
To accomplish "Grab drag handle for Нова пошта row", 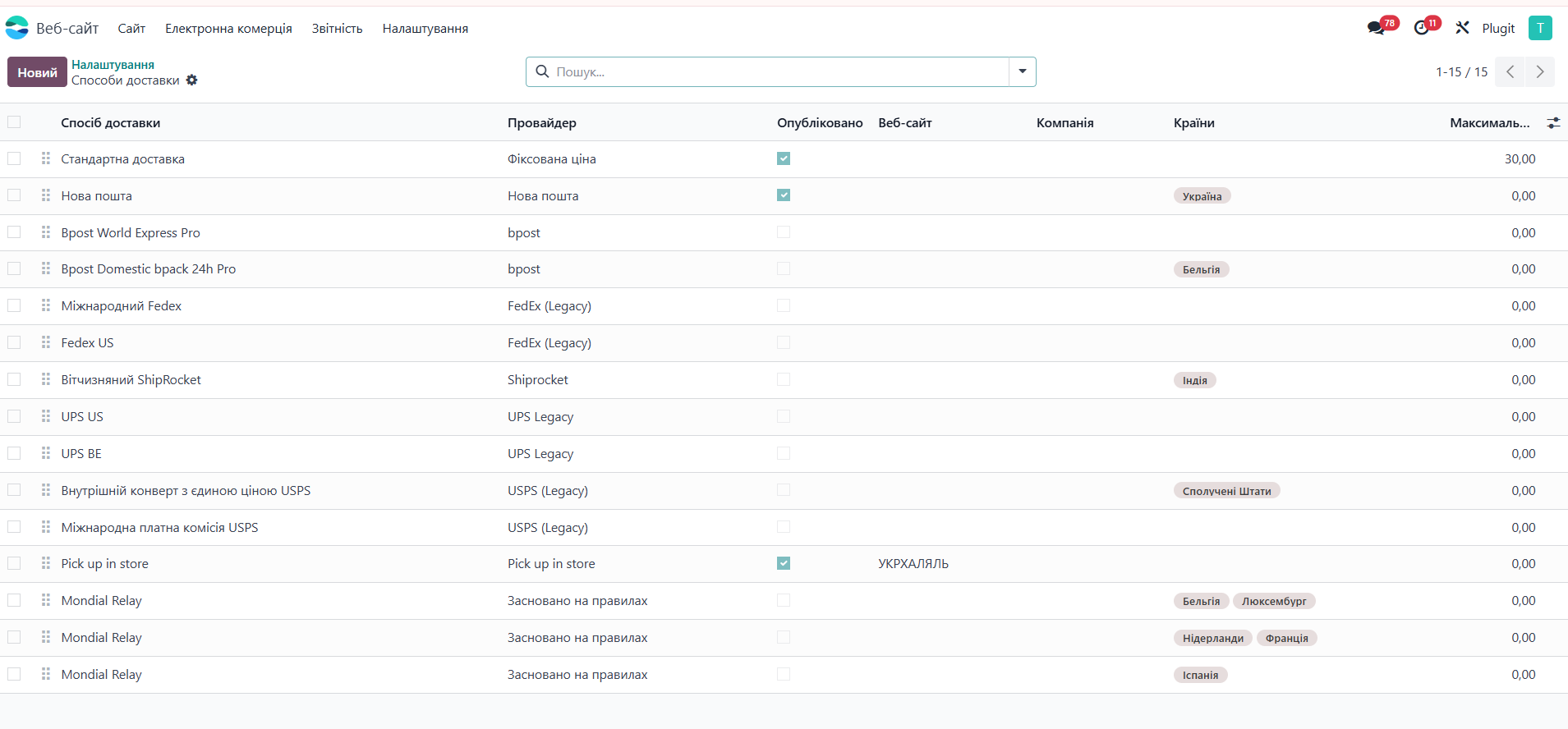I will [x=46, y=195].
